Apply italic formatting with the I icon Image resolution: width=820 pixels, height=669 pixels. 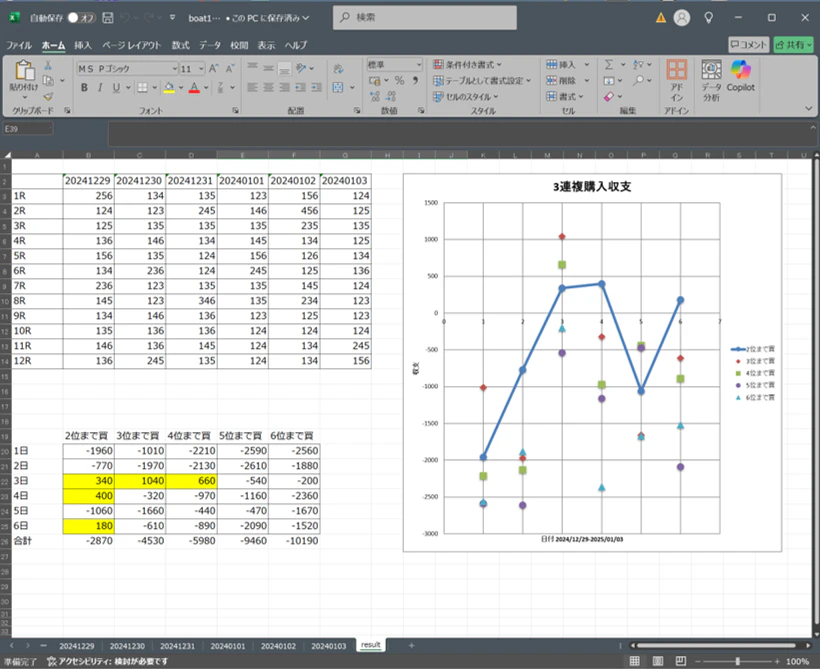[100, 87]
